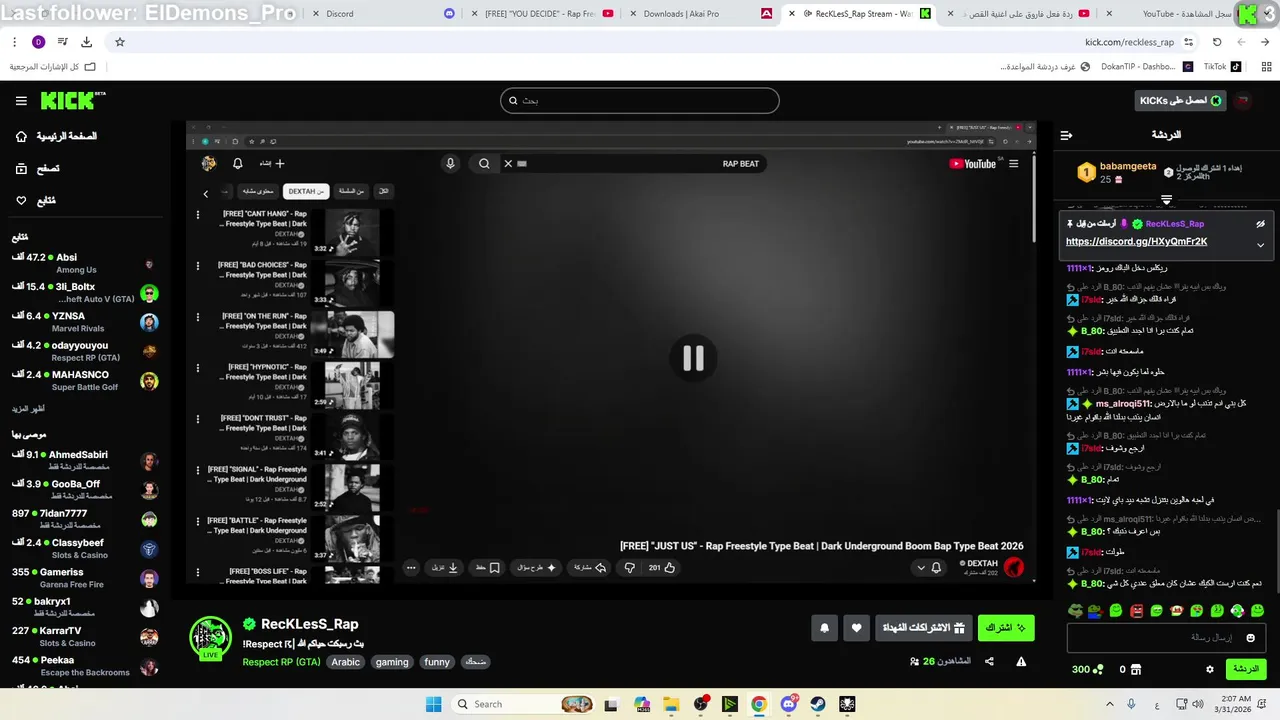Click the green chat send button
The height and width of the screenshot is (720, 1280).
(x=1245, y=669)
